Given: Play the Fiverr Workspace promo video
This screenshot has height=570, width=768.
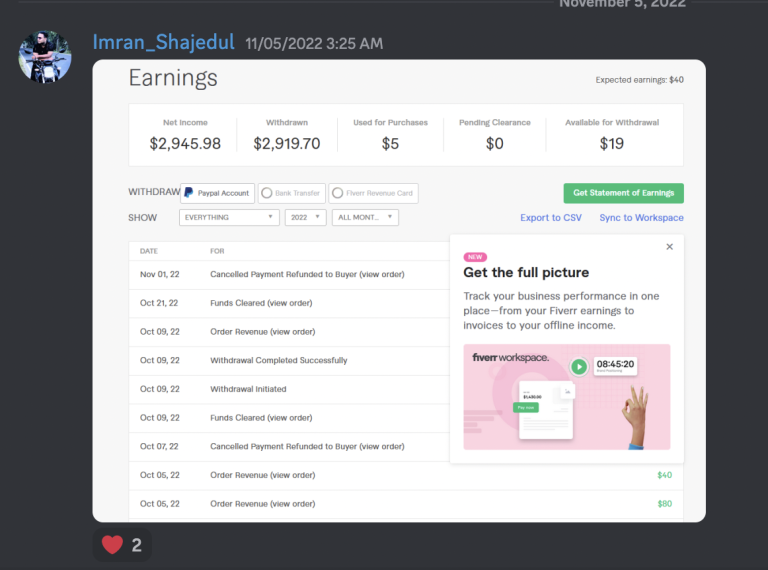Looking at the screenshot, I should click(x=579, y=366).
